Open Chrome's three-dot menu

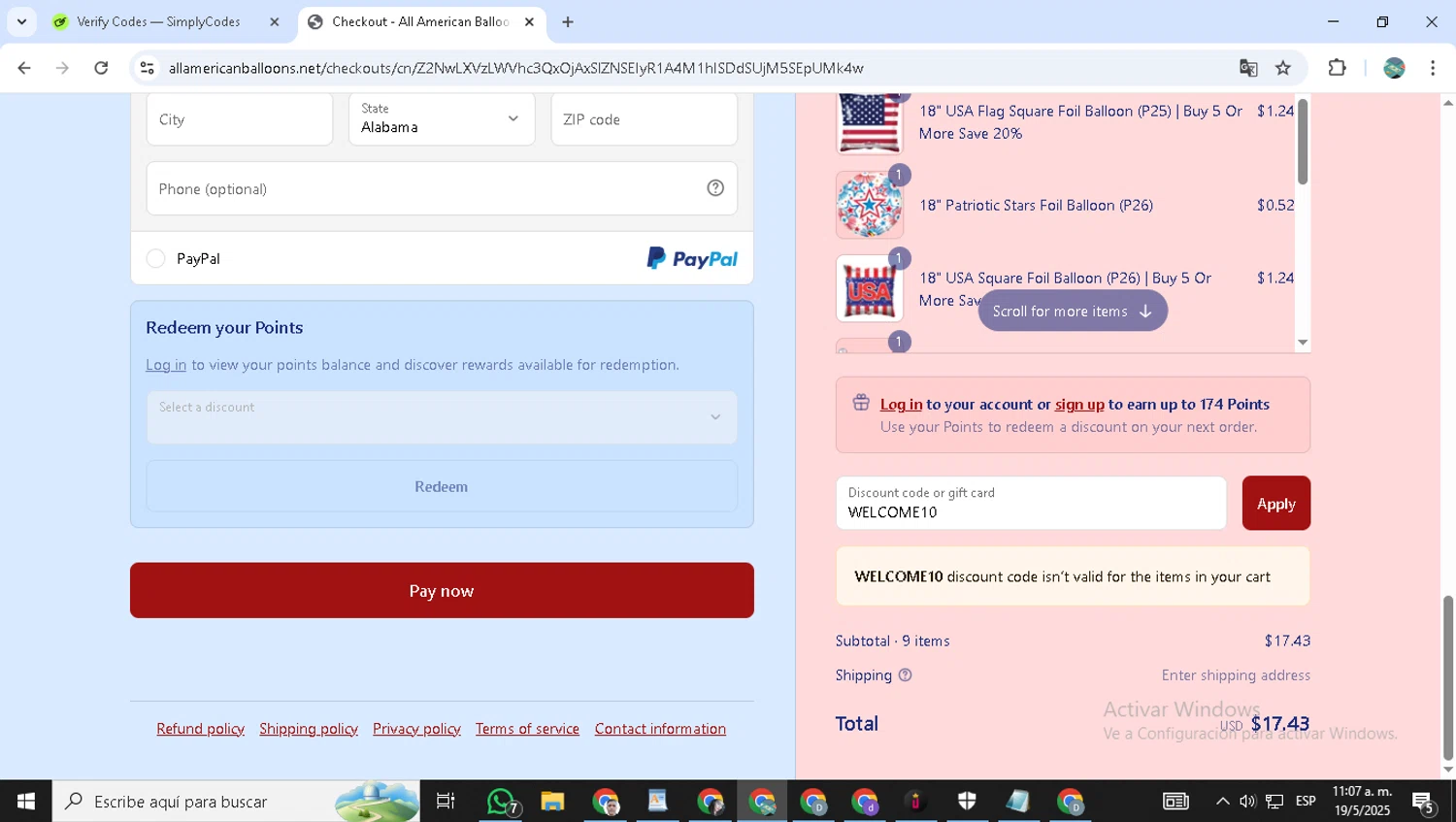[x=1433, y=68]
